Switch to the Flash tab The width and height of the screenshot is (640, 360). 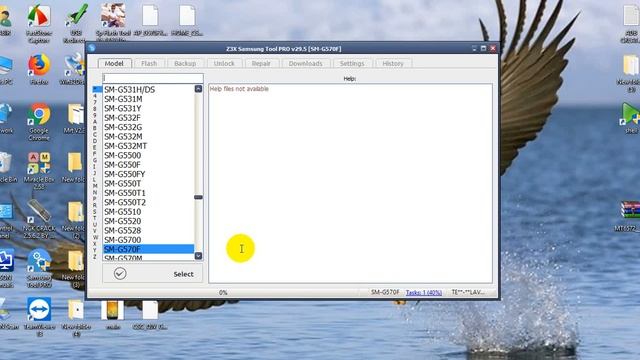click(x=149, y=63)
